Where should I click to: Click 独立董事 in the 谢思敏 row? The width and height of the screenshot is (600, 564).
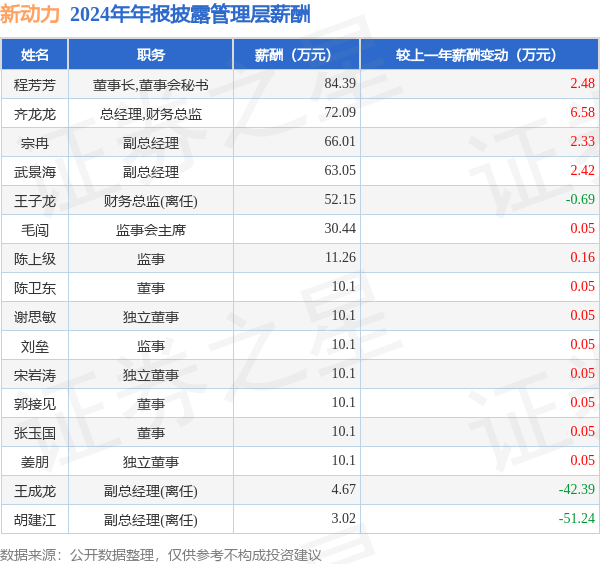click(151, 317)
